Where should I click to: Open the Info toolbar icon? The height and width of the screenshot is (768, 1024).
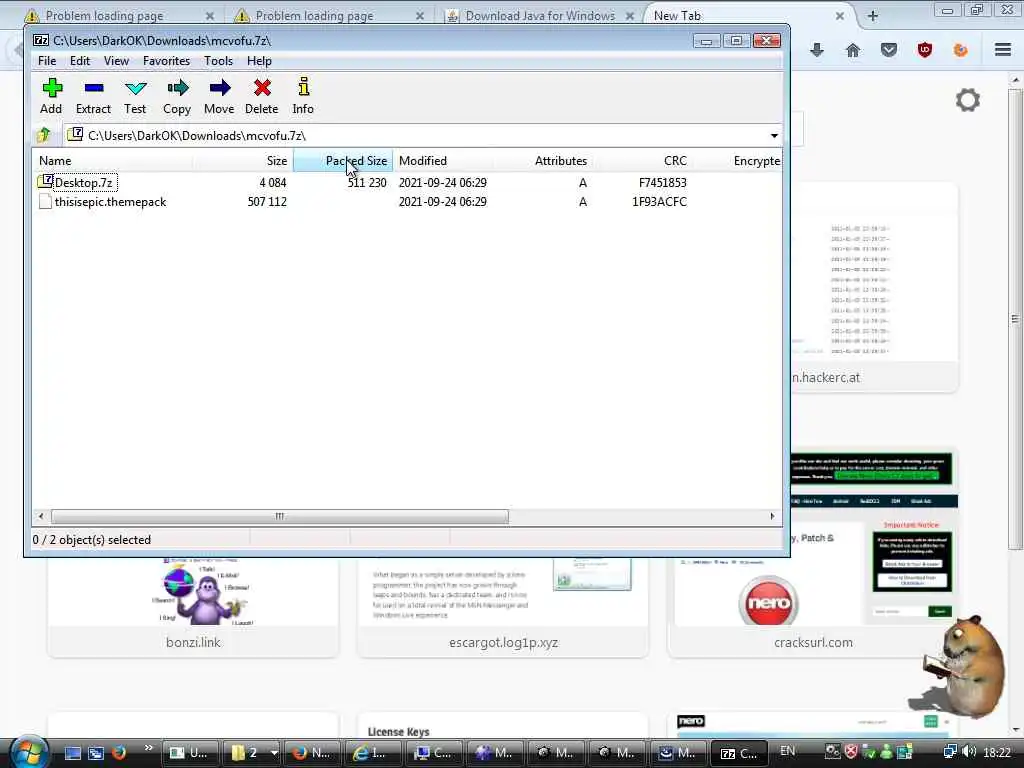tap(303, 97)
